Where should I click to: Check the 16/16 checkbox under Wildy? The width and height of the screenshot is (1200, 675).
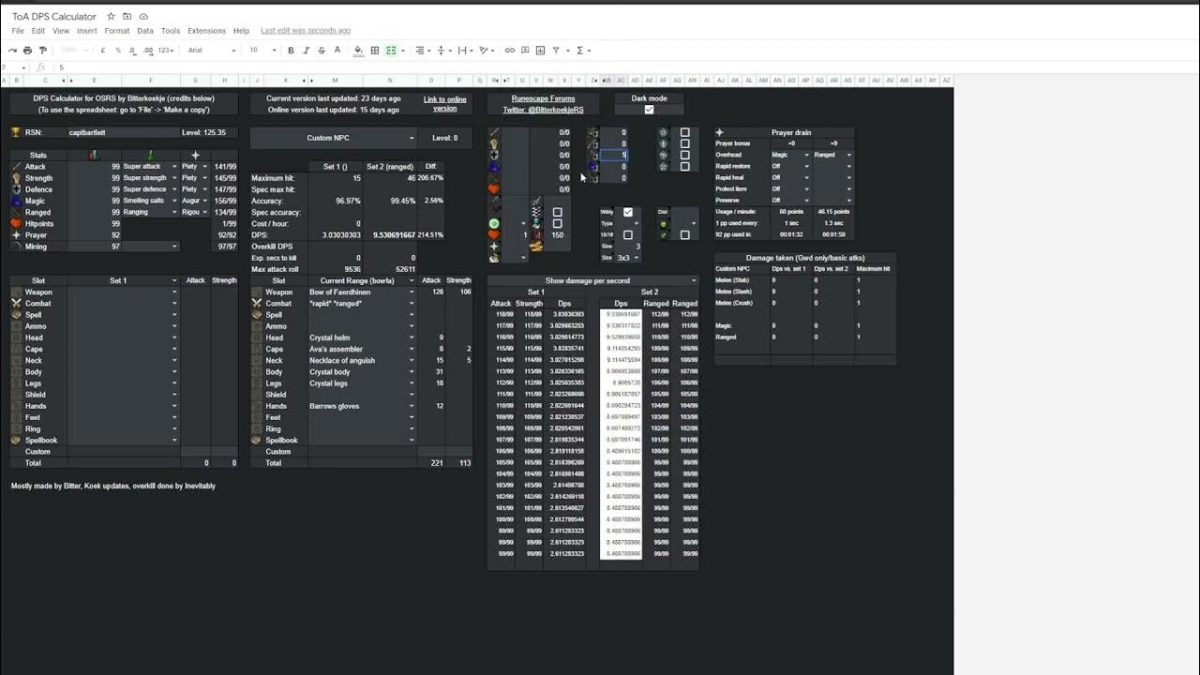tap(628, 236)
